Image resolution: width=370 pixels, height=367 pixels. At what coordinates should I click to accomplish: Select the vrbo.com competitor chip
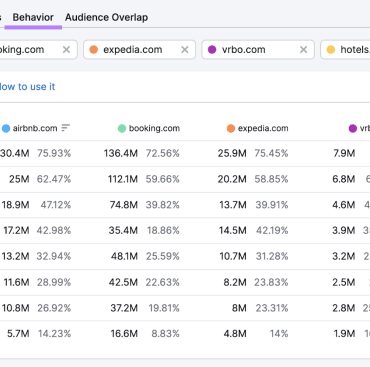(258, 50)
